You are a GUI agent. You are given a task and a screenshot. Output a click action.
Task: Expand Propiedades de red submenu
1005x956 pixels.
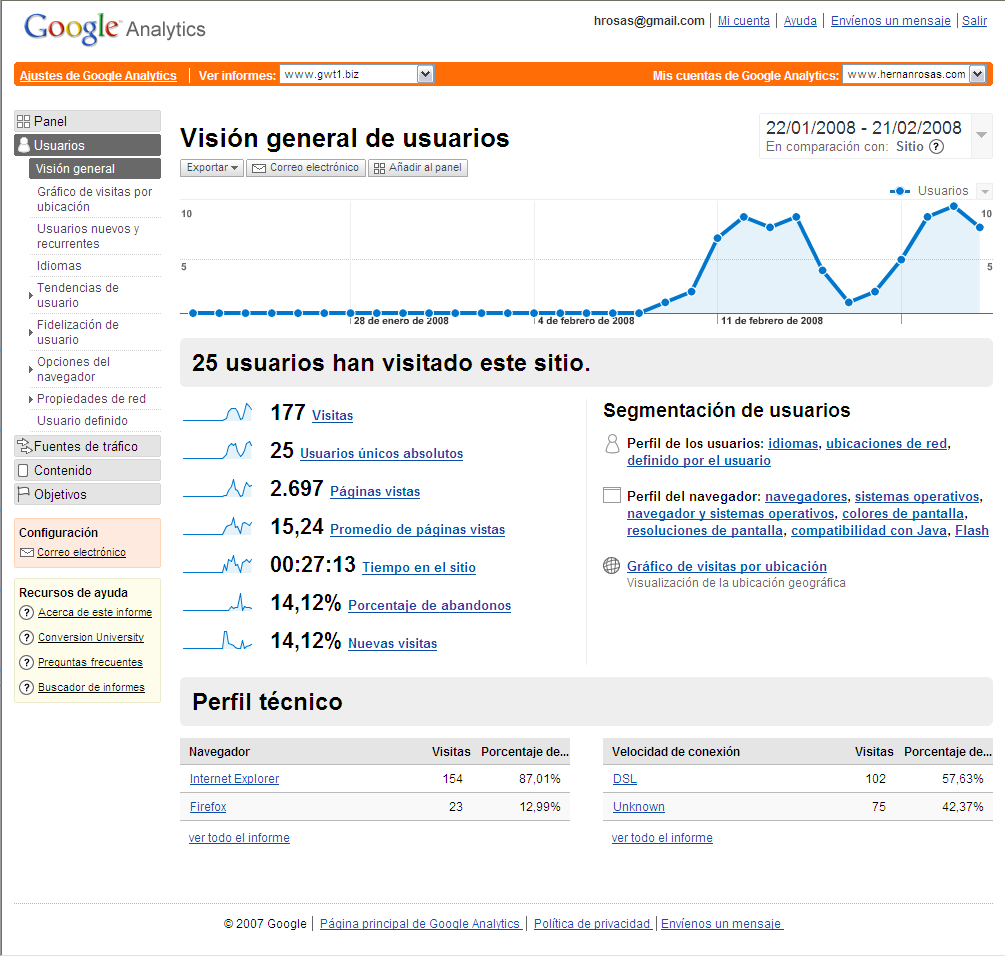tap(30, 399)
